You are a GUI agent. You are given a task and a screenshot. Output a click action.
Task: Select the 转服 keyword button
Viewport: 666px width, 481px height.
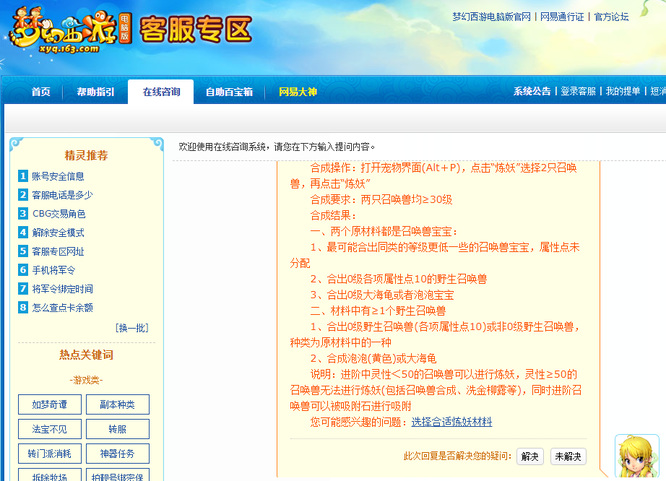pos(118,429)
